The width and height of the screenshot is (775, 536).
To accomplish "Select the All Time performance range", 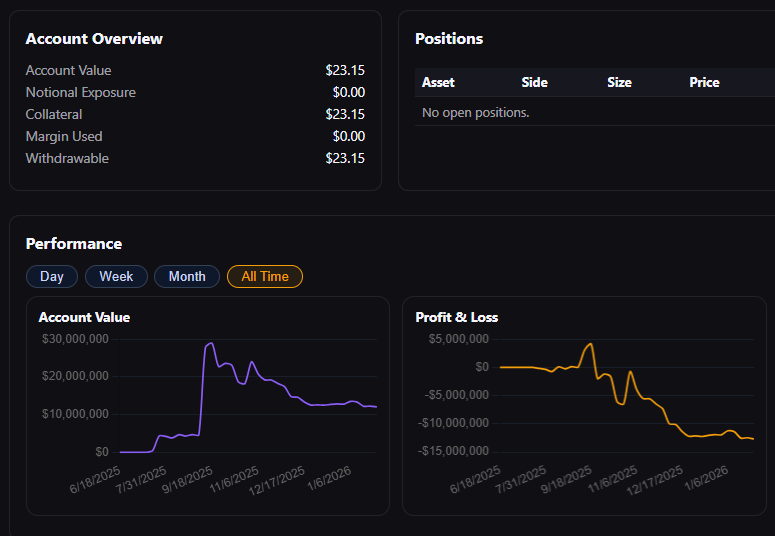I will coord(265,276).
